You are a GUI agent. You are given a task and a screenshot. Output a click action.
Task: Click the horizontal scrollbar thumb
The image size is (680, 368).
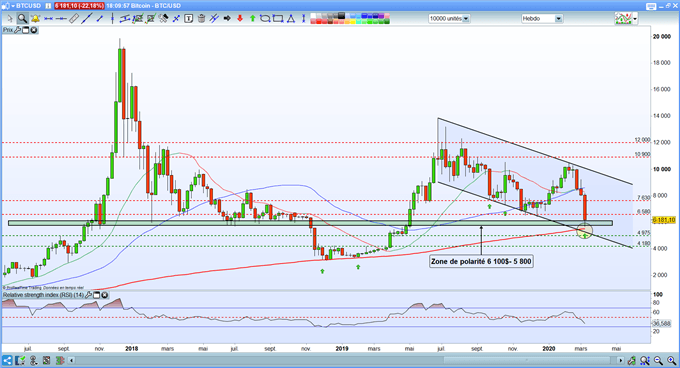pyautogui.click(x=527, y=360)
